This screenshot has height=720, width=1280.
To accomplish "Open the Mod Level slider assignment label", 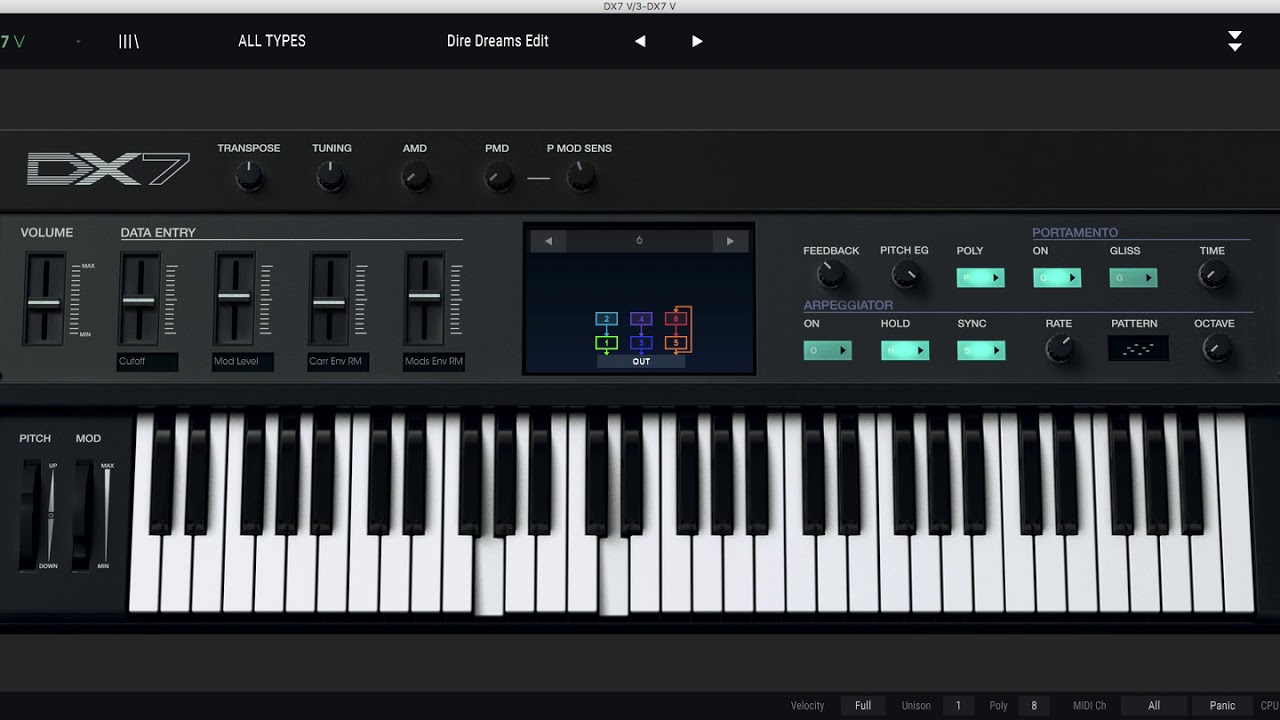I will point(242,362).
